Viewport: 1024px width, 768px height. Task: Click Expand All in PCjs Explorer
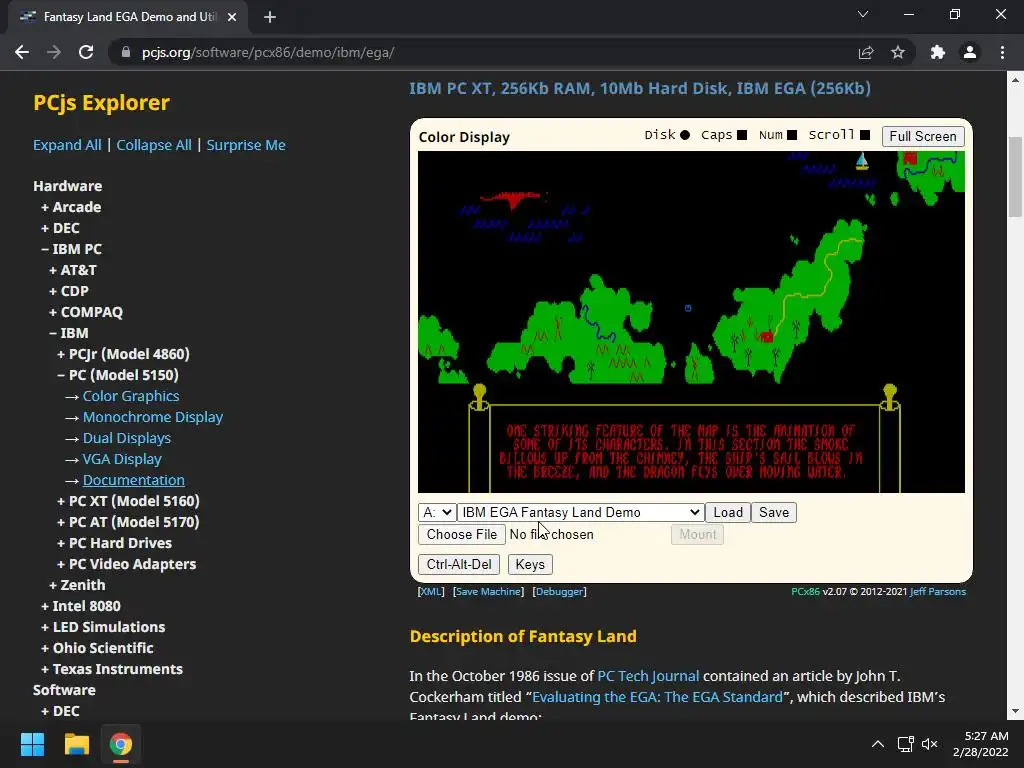(x=67, y=145)
